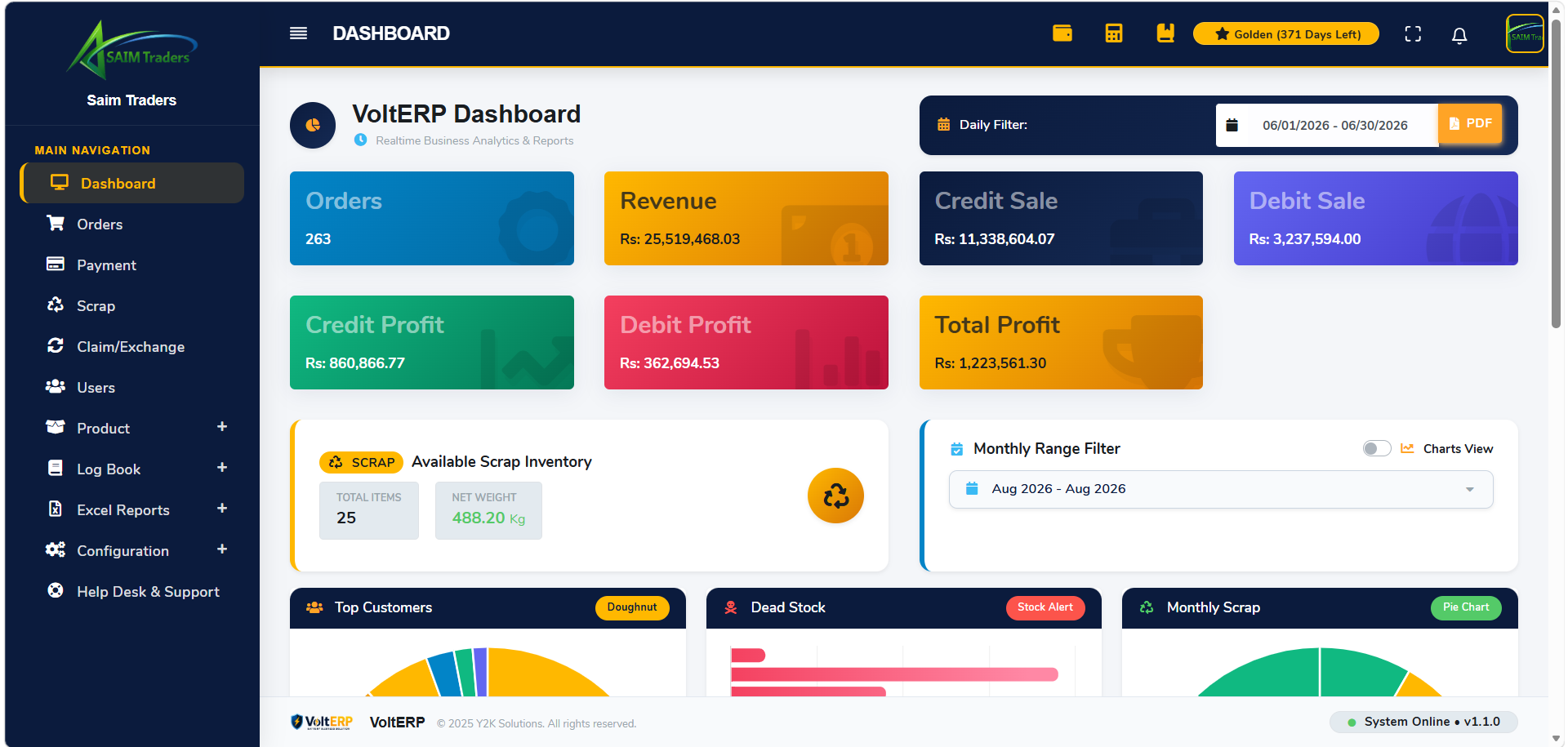Click the Claim/Exchange sync icon
The height and width of the screenshot is (747, 1568).
tap(56, 345)
